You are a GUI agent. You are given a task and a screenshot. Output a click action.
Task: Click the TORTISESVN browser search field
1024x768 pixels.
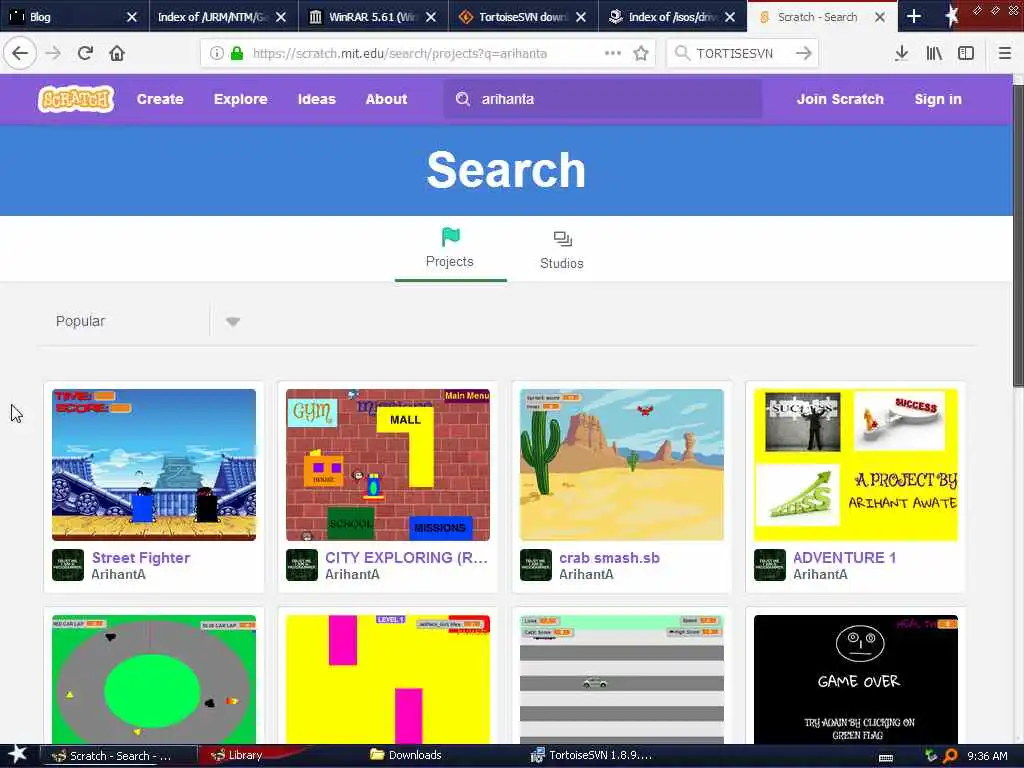pos(741,54)
